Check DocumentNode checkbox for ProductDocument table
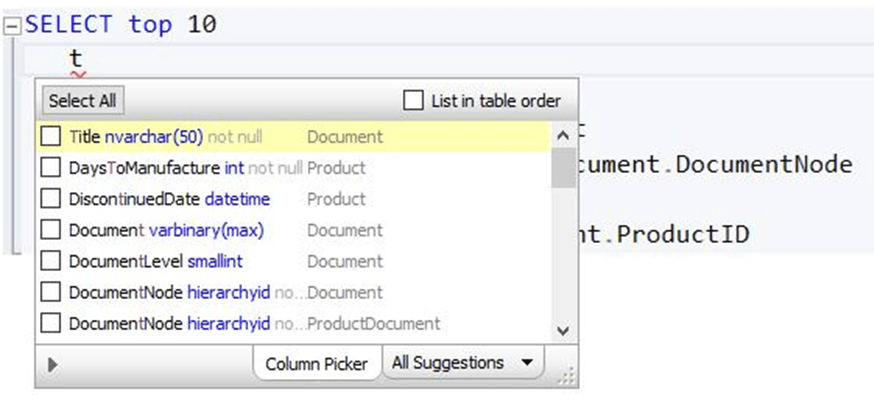Viewport: 874px width, 411px height. click(x=50, y=323)
